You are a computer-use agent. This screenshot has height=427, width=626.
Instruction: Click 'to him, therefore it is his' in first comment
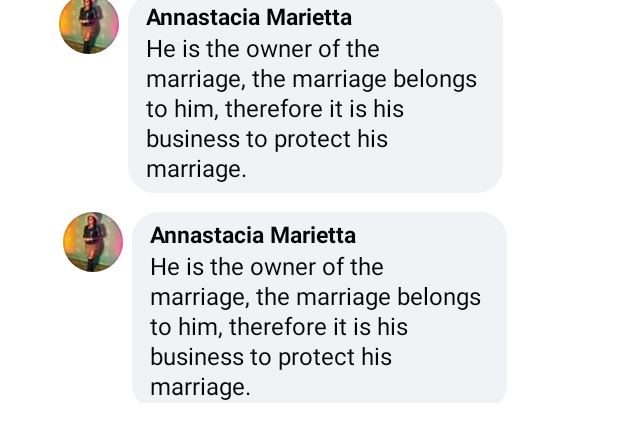(275, 109)
